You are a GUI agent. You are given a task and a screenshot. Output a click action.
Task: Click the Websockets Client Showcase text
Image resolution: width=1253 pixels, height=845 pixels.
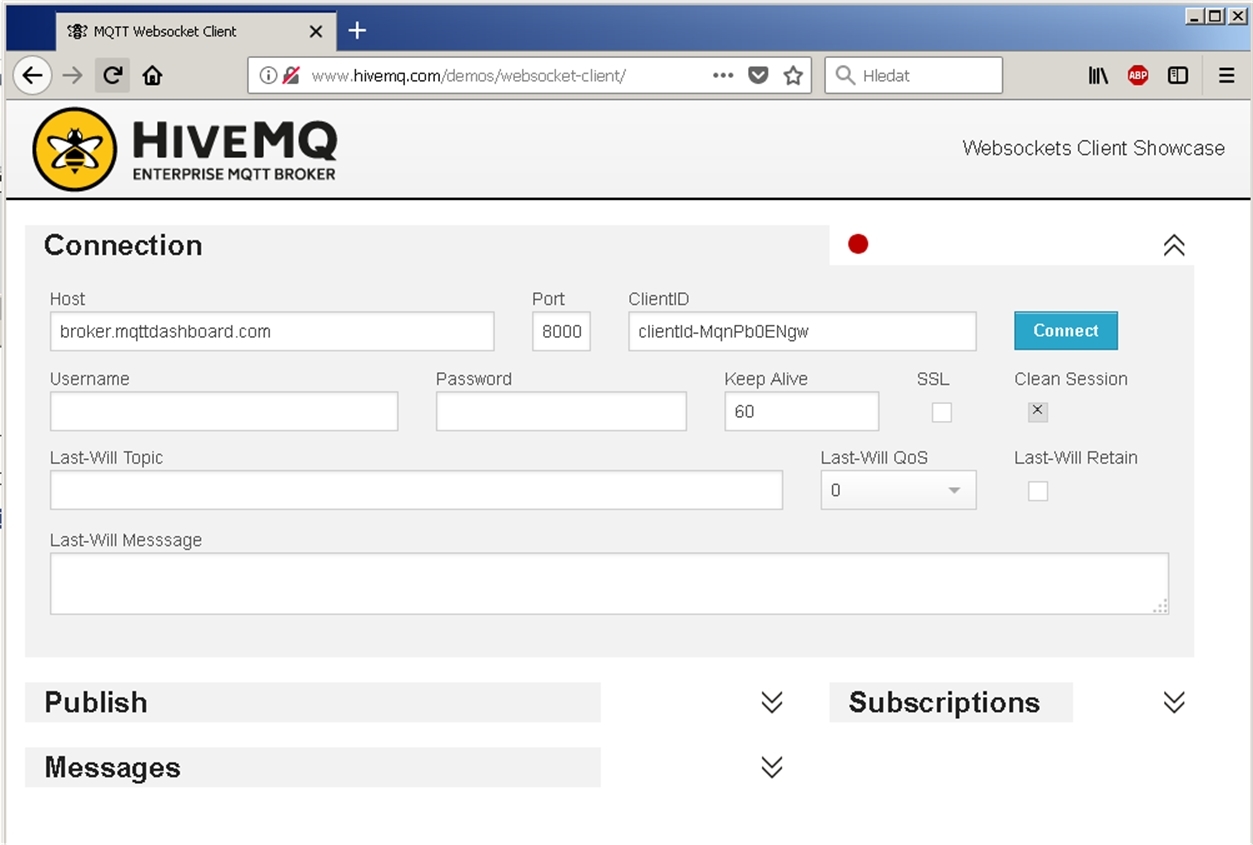click(1093, 148)
